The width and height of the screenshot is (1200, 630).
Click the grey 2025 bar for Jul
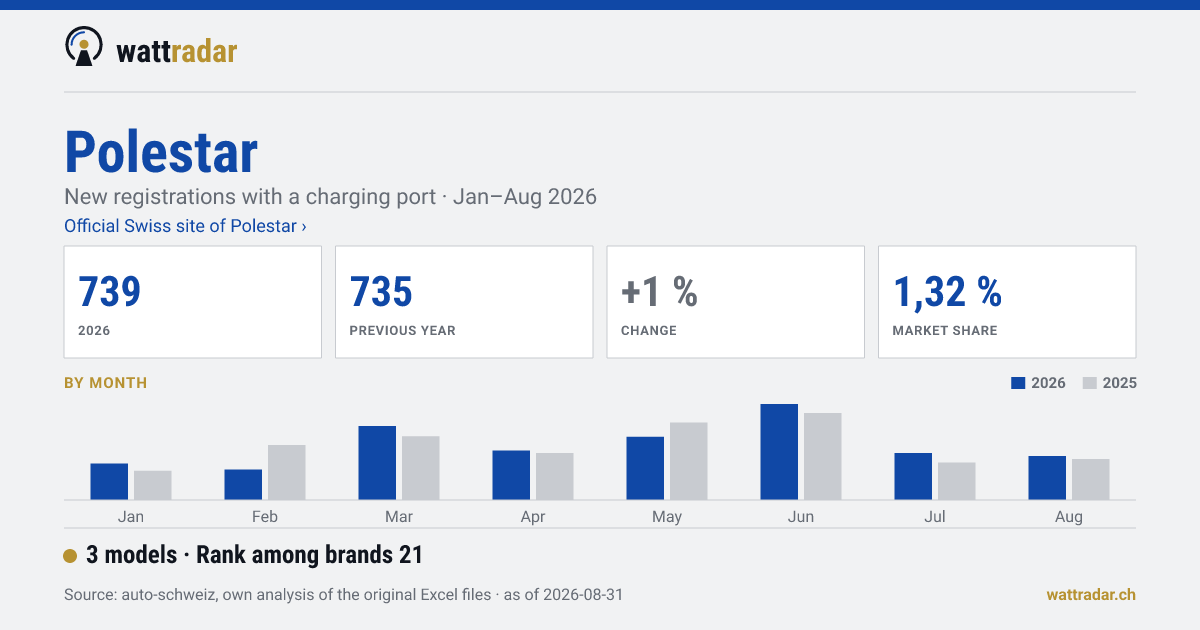point(957,481)
